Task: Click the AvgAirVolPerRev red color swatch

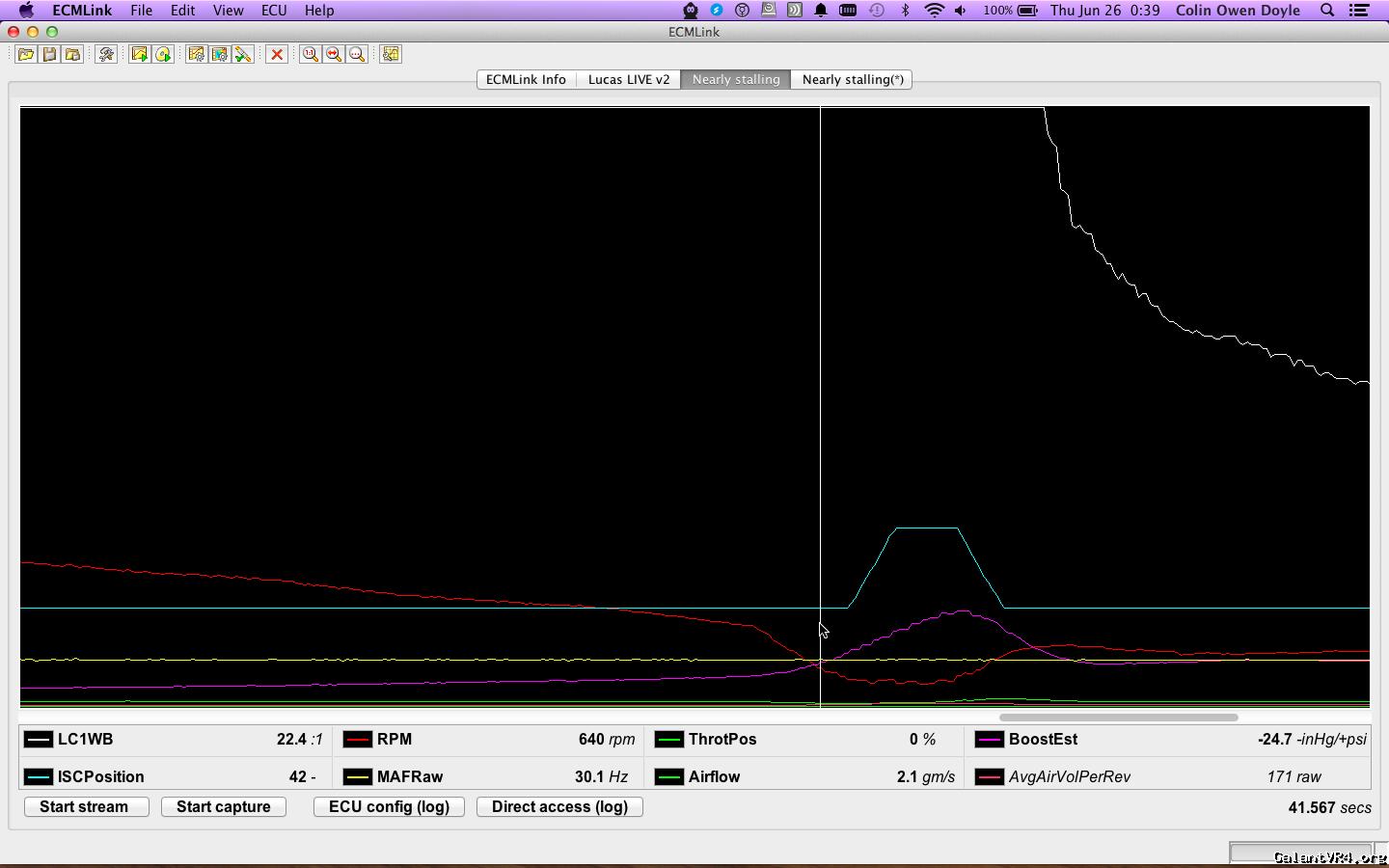Action: [x=989, y=776]
